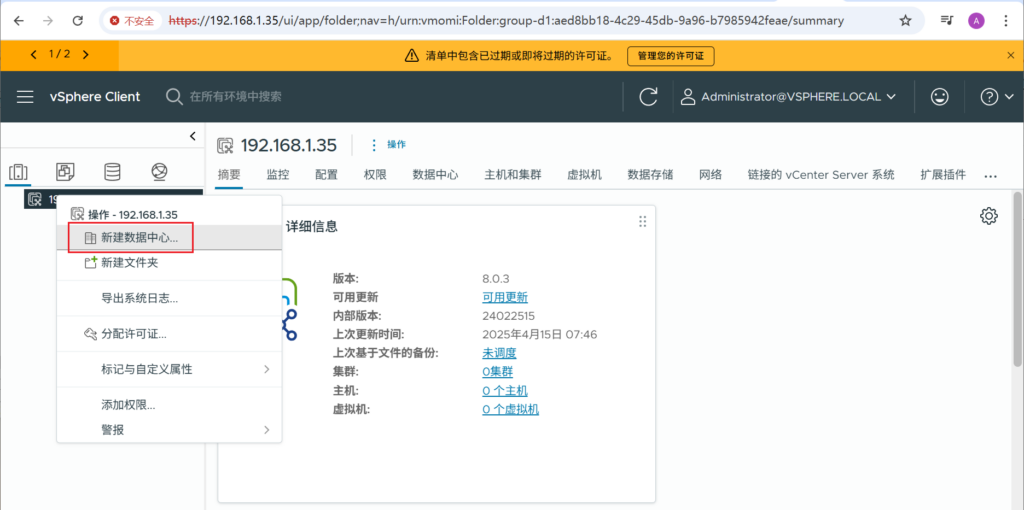Dismiss the license warning banner
Screen dimensions: 1024x510
pyautogui.click(x=1010, y=56)
